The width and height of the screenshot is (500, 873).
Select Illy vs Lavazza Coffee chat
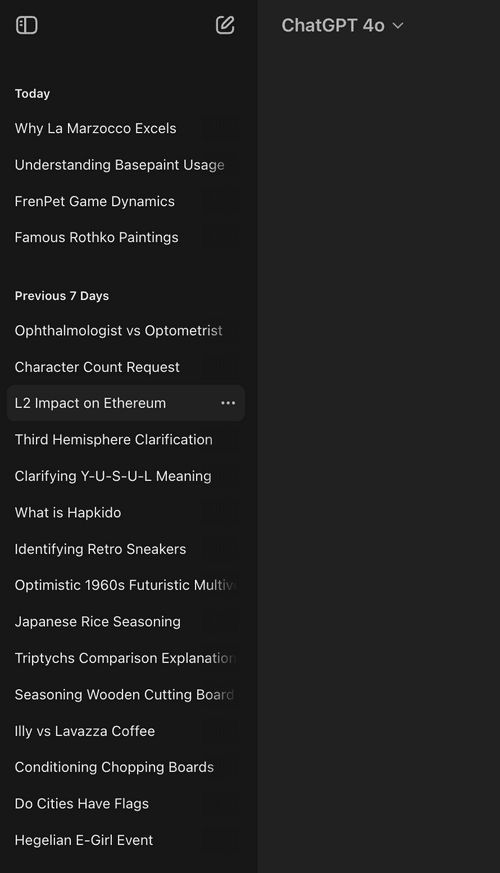tap(126, 731)
